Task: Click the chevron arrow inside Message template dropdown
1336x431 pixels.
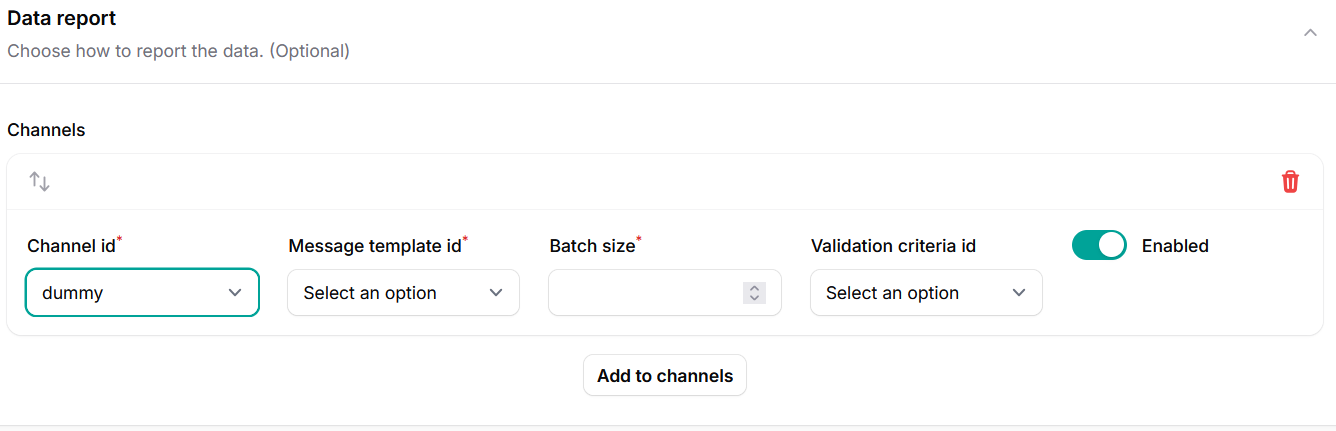Action: tap(496, 293)
